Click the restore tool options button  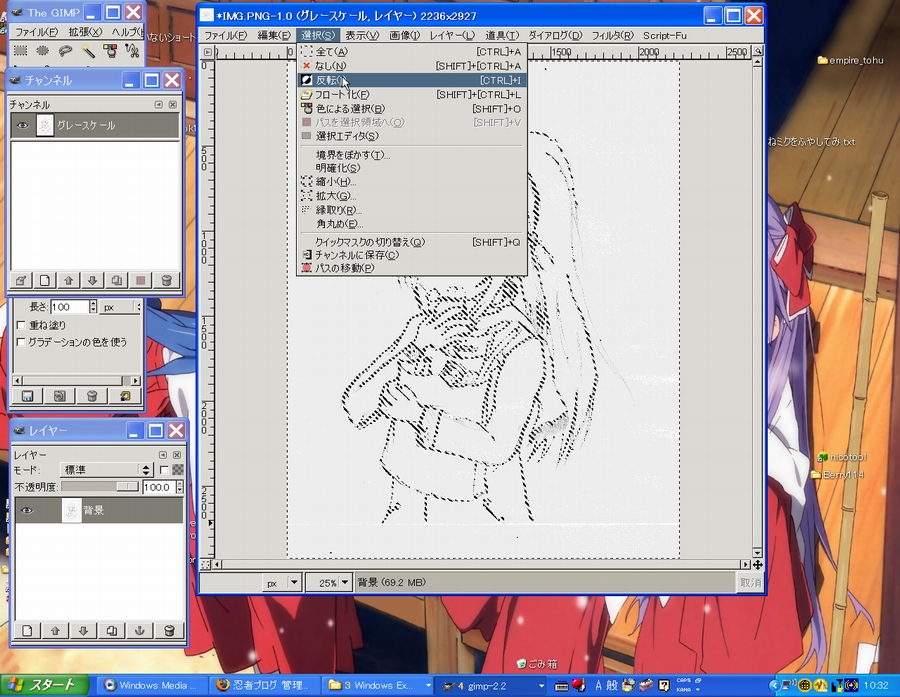click(60, 396)
